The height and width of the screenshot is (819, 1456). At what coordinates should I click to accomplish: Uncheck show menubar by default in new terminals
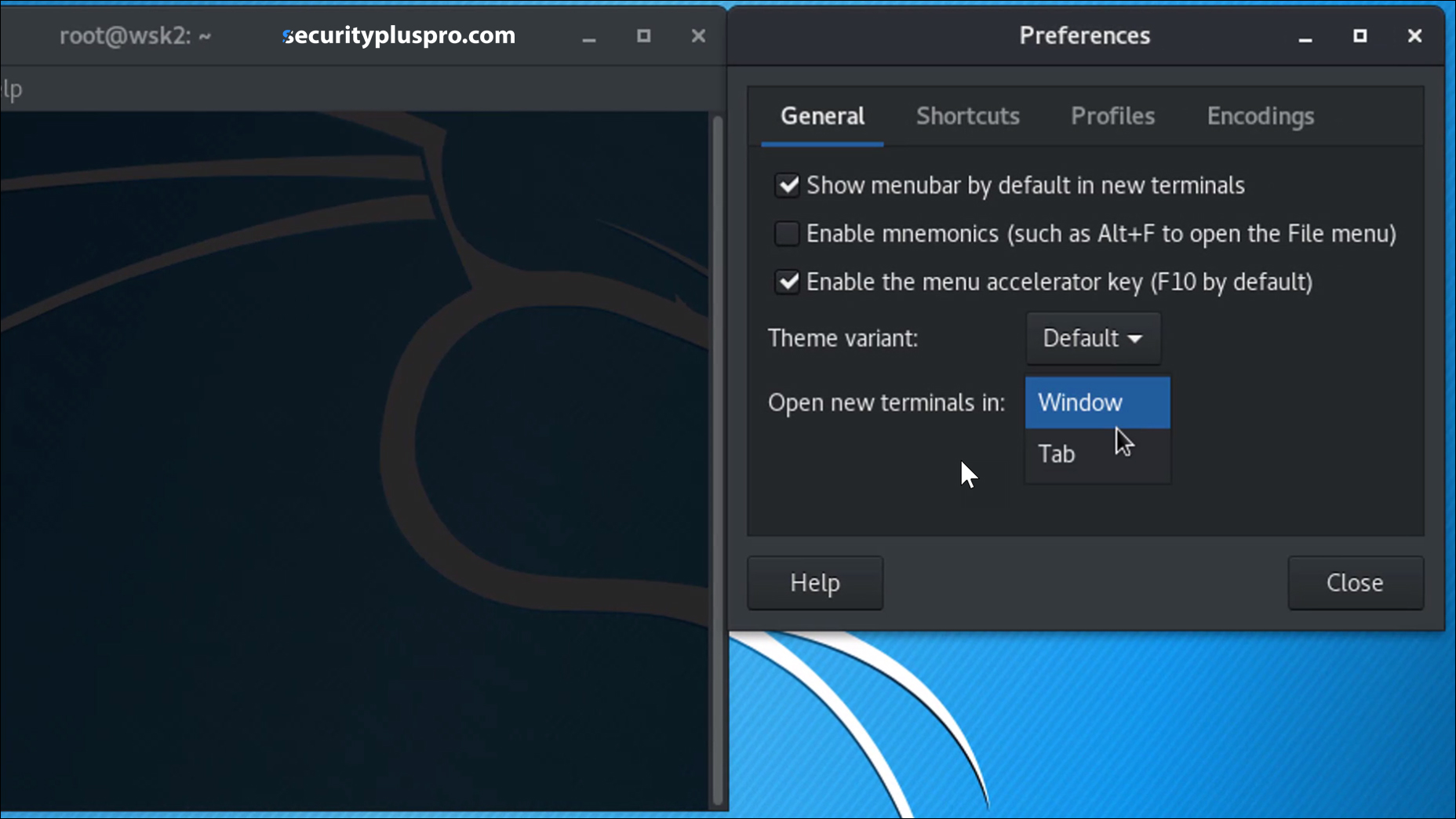click(x=788, y=185)
